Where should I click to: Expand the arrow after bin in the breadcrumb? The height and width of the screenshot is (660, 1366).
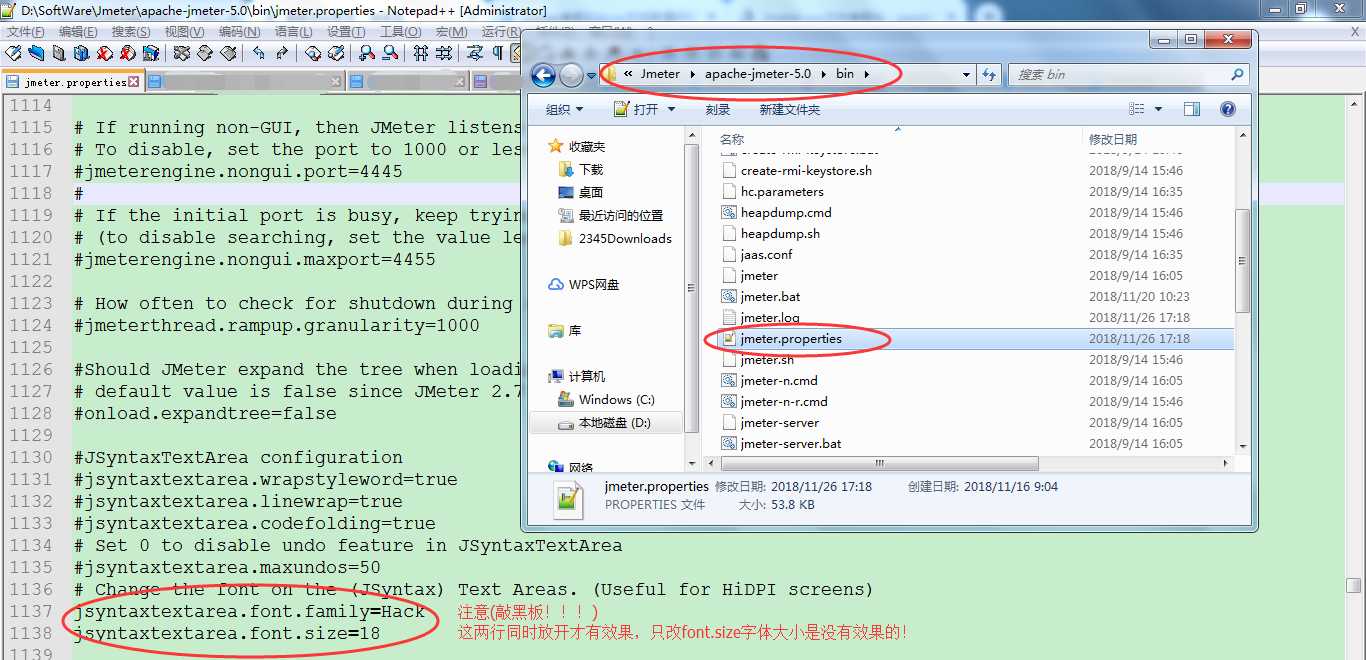pos(867,74)
